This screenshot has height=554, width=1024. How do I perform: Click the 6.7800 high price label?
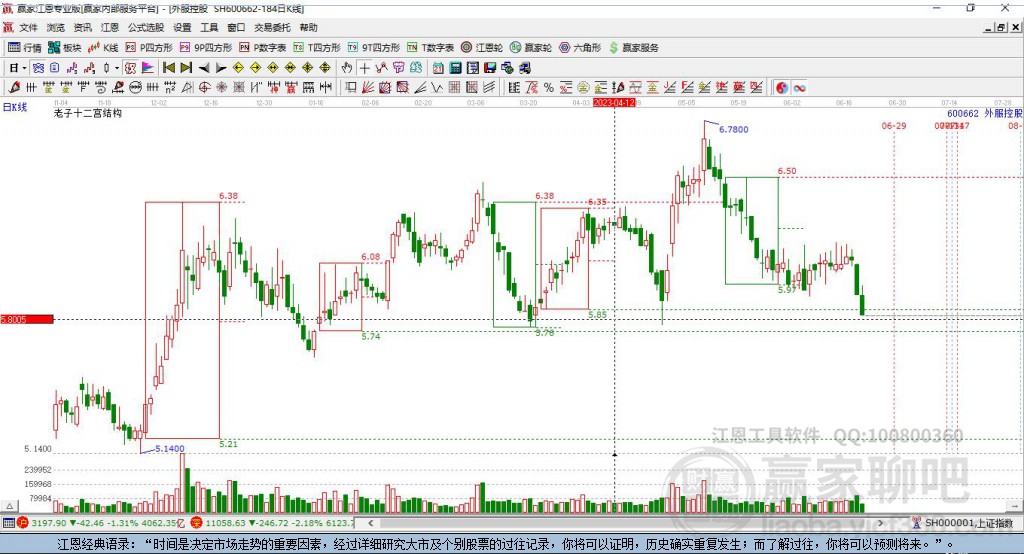coord(733,129)
